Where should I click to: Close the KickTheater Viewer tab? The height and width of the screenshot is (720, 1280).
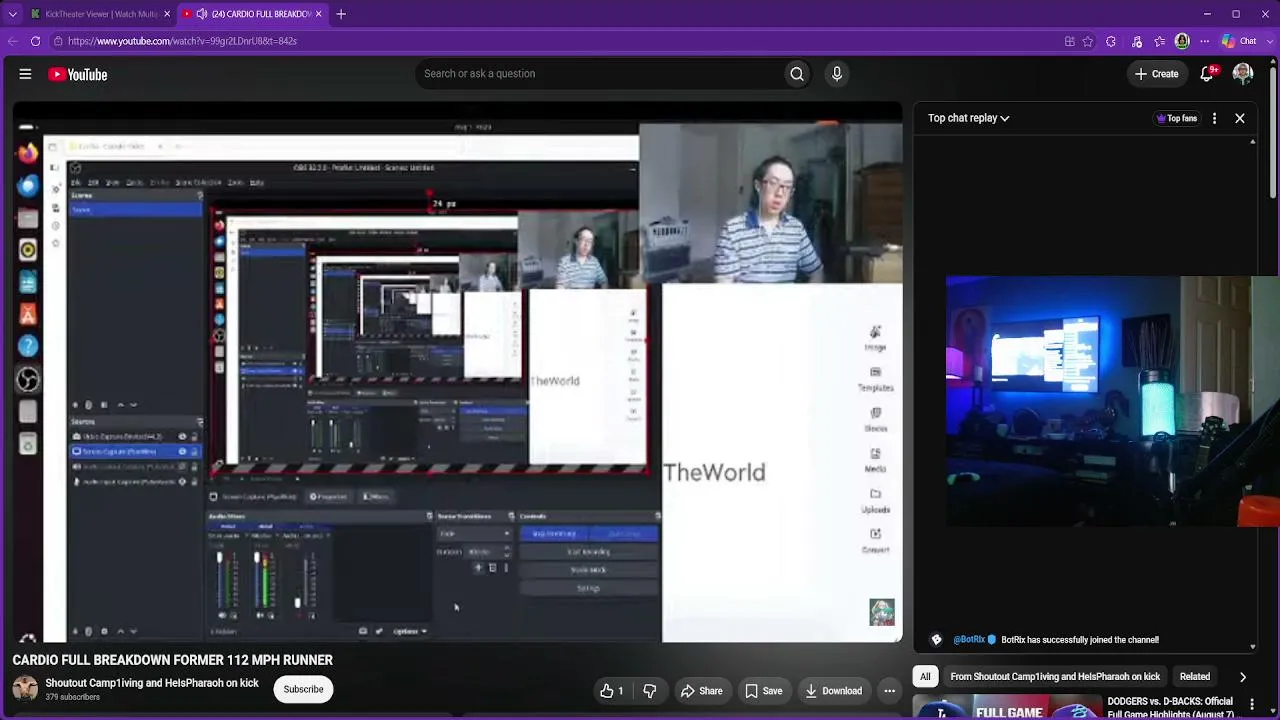tap(167, 14)
